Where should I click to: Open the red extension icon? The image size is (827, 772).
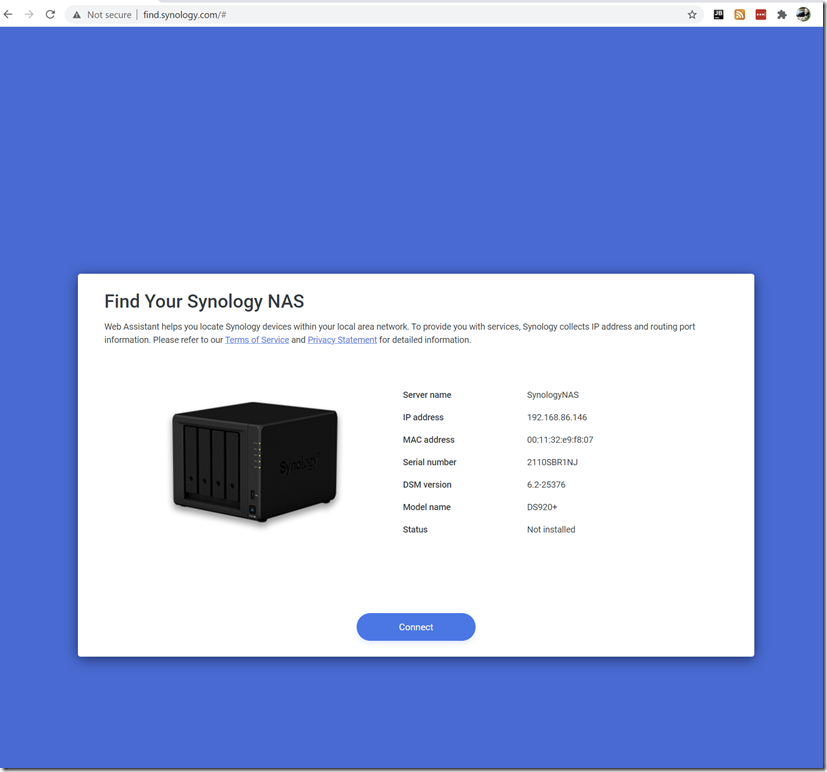(x=761, y=15)
